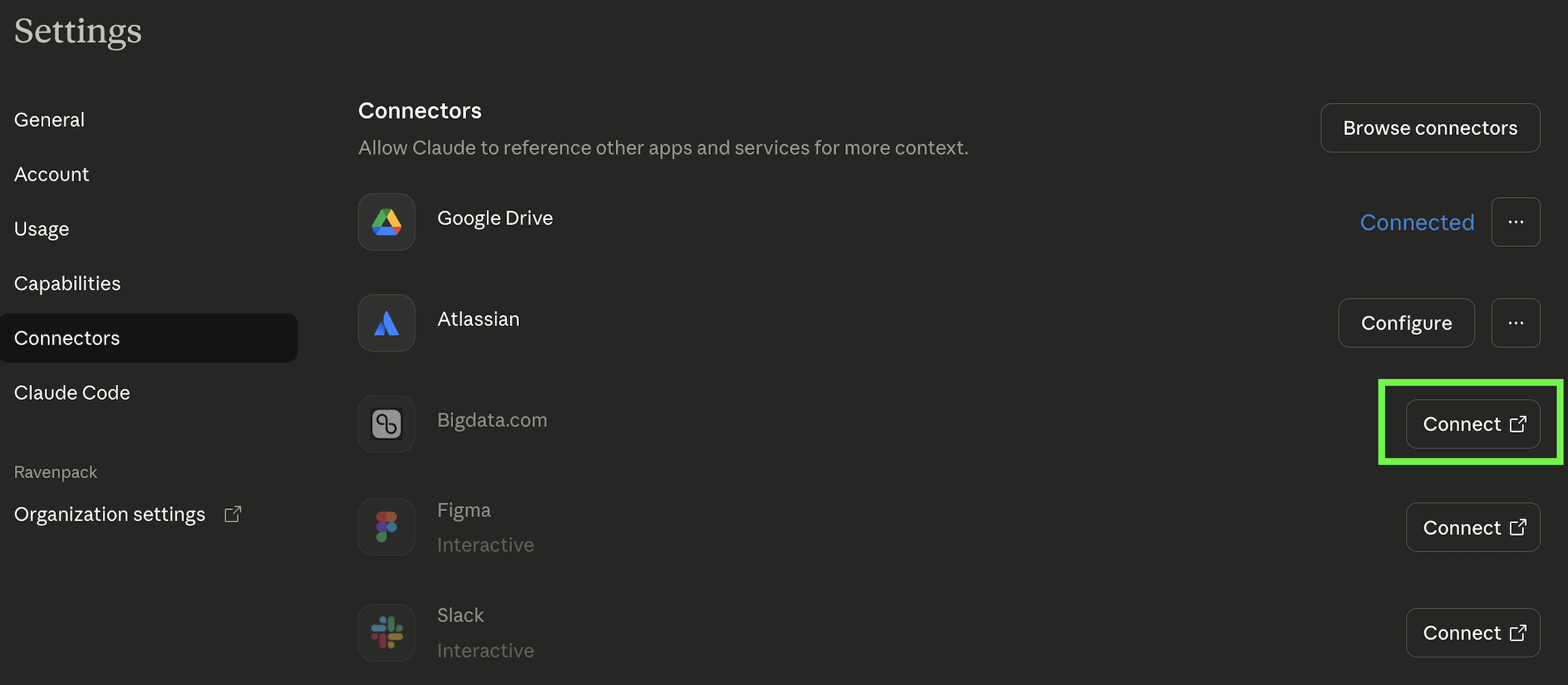This screenshot has height=685, width=1568.
Task: Click the Browse connectors button
Action: [x=1429, y=128]
